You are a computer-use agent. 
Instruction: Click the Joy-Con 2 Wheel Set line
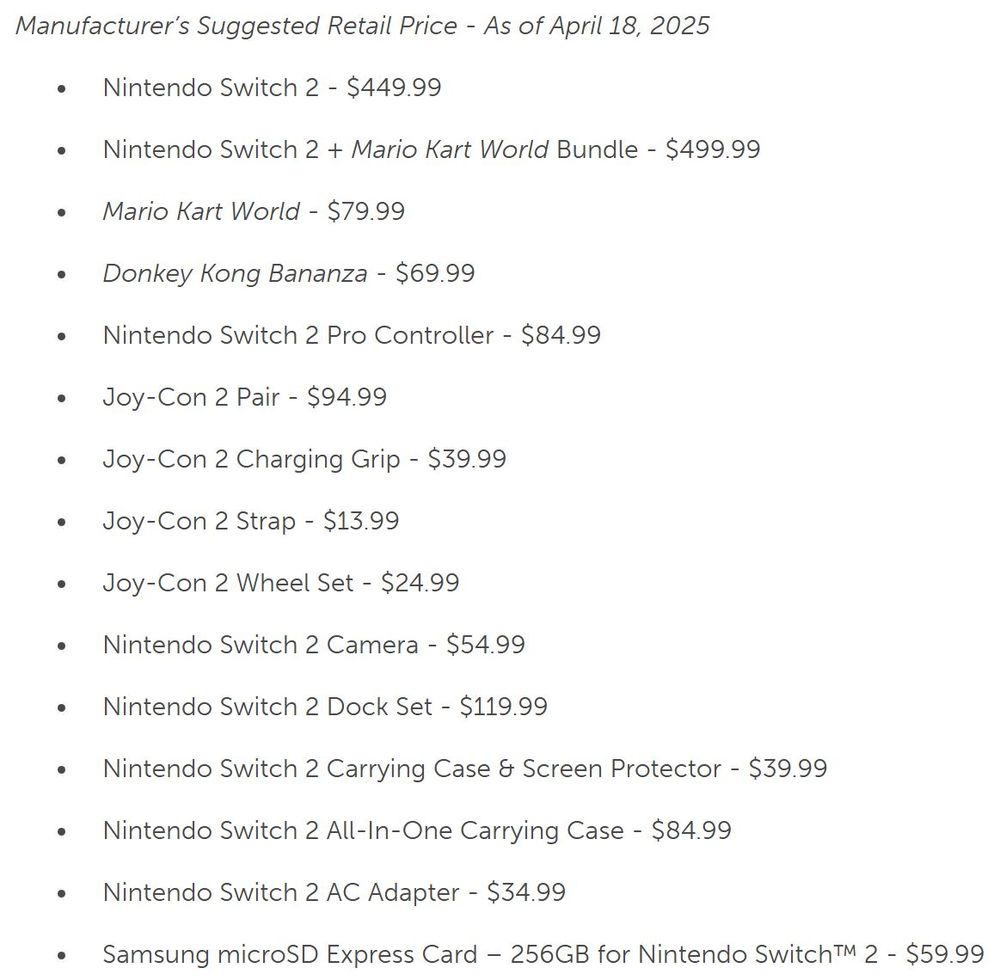(x=281, y=582)
